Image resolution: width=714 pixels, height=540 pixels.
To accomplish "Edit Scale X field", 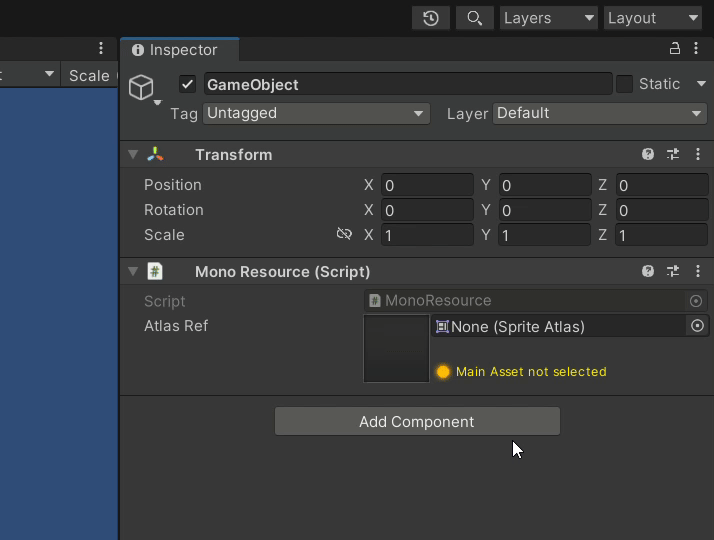I will point(427,235).
